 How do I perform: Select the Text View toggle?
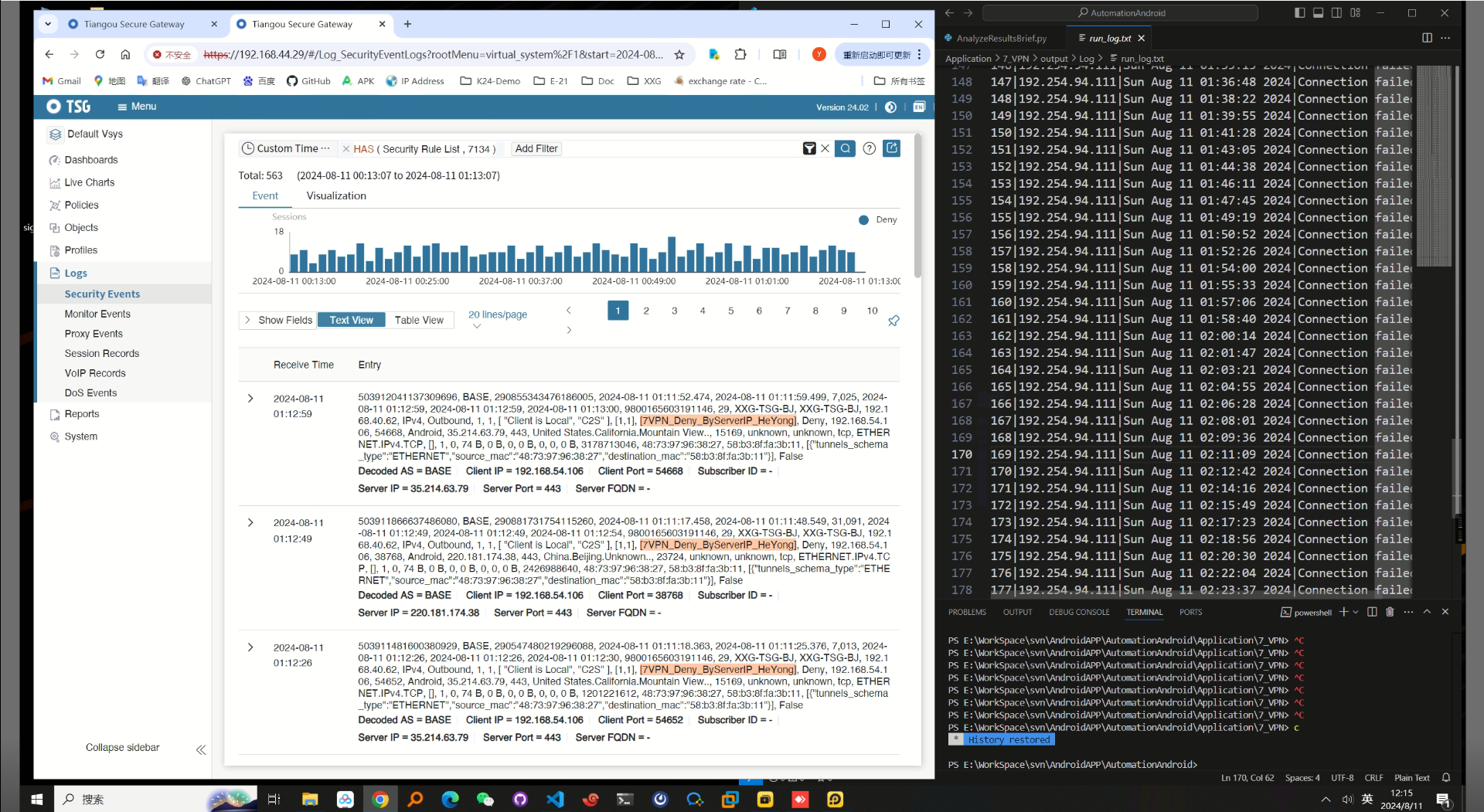click(351, 320)
